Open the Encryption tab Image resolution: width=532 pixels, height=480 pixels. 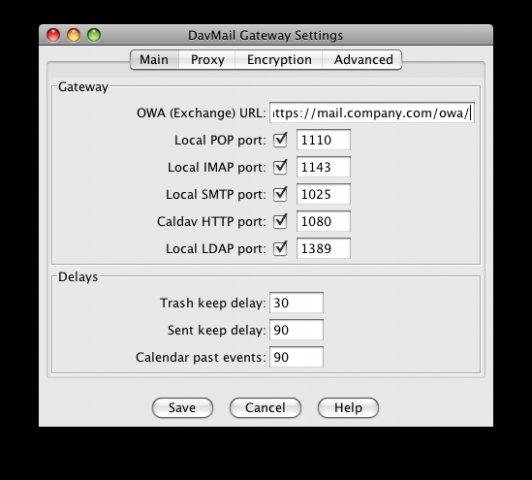point(279,60)
